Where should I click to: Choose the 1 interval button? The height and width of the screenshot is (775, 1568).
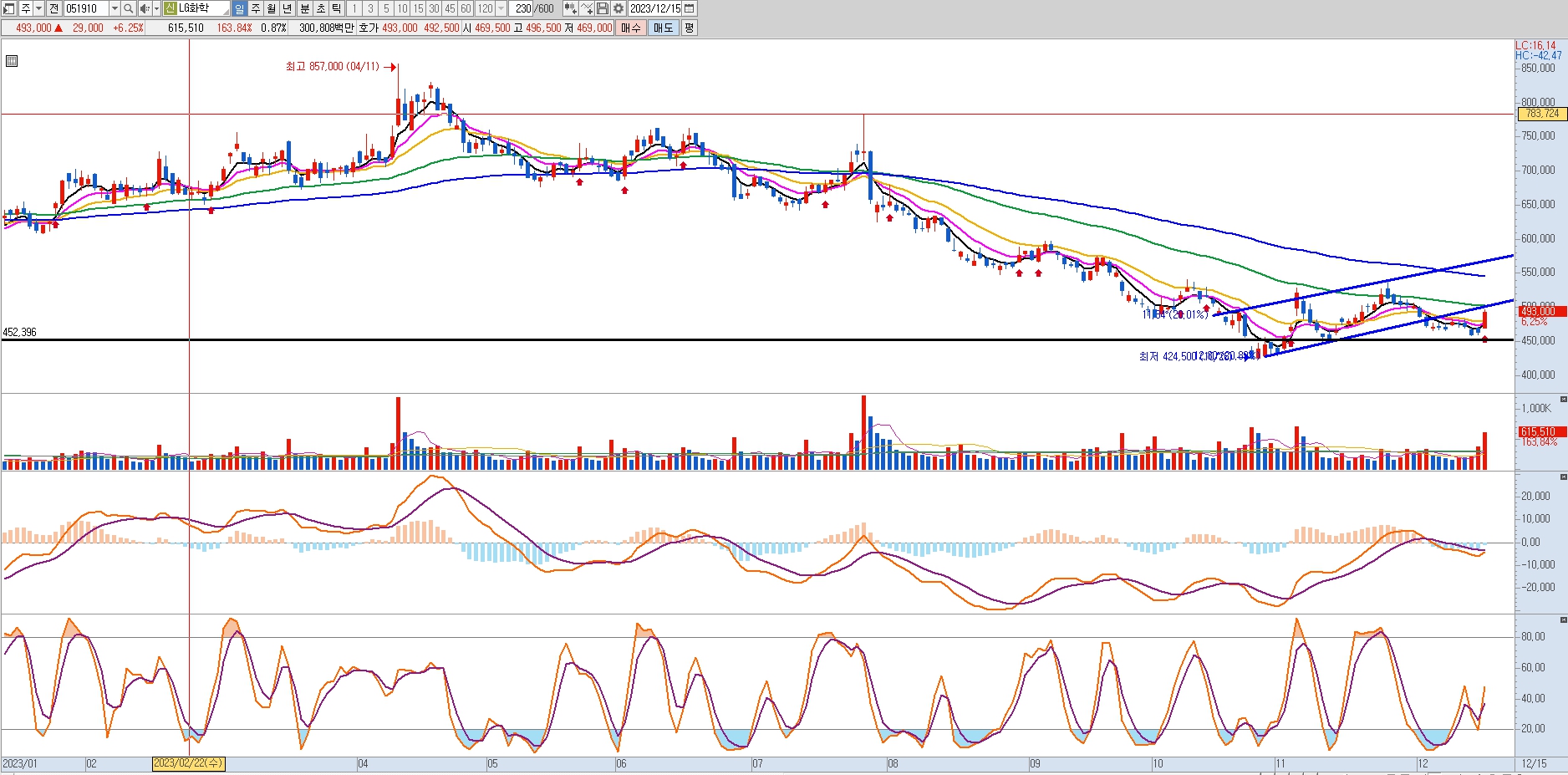(x=354, y=8)
